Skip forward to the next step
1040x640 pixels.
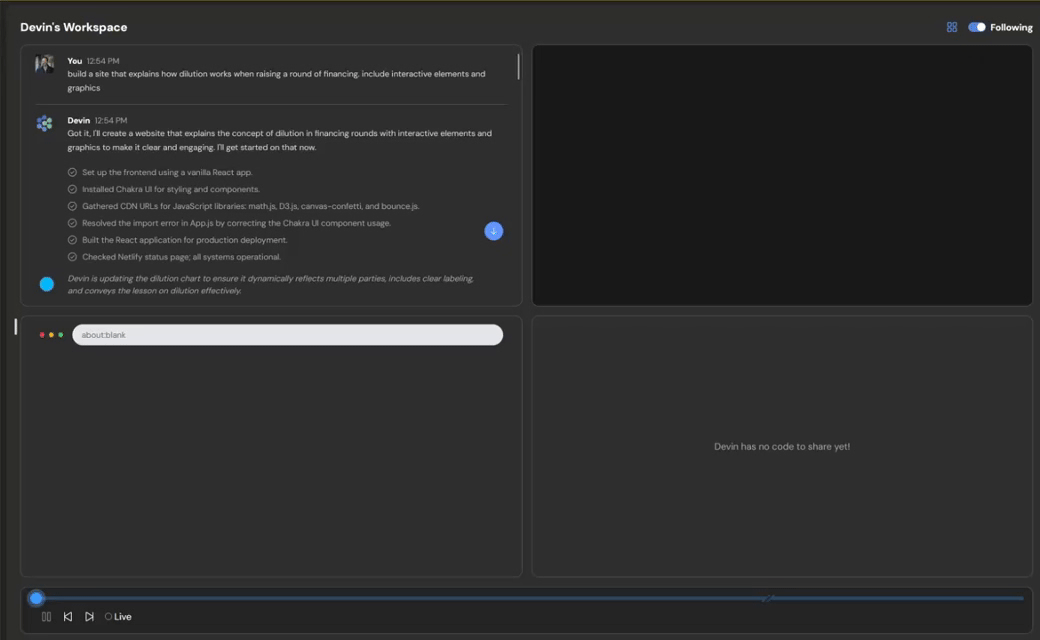click(x=89, y=617)
